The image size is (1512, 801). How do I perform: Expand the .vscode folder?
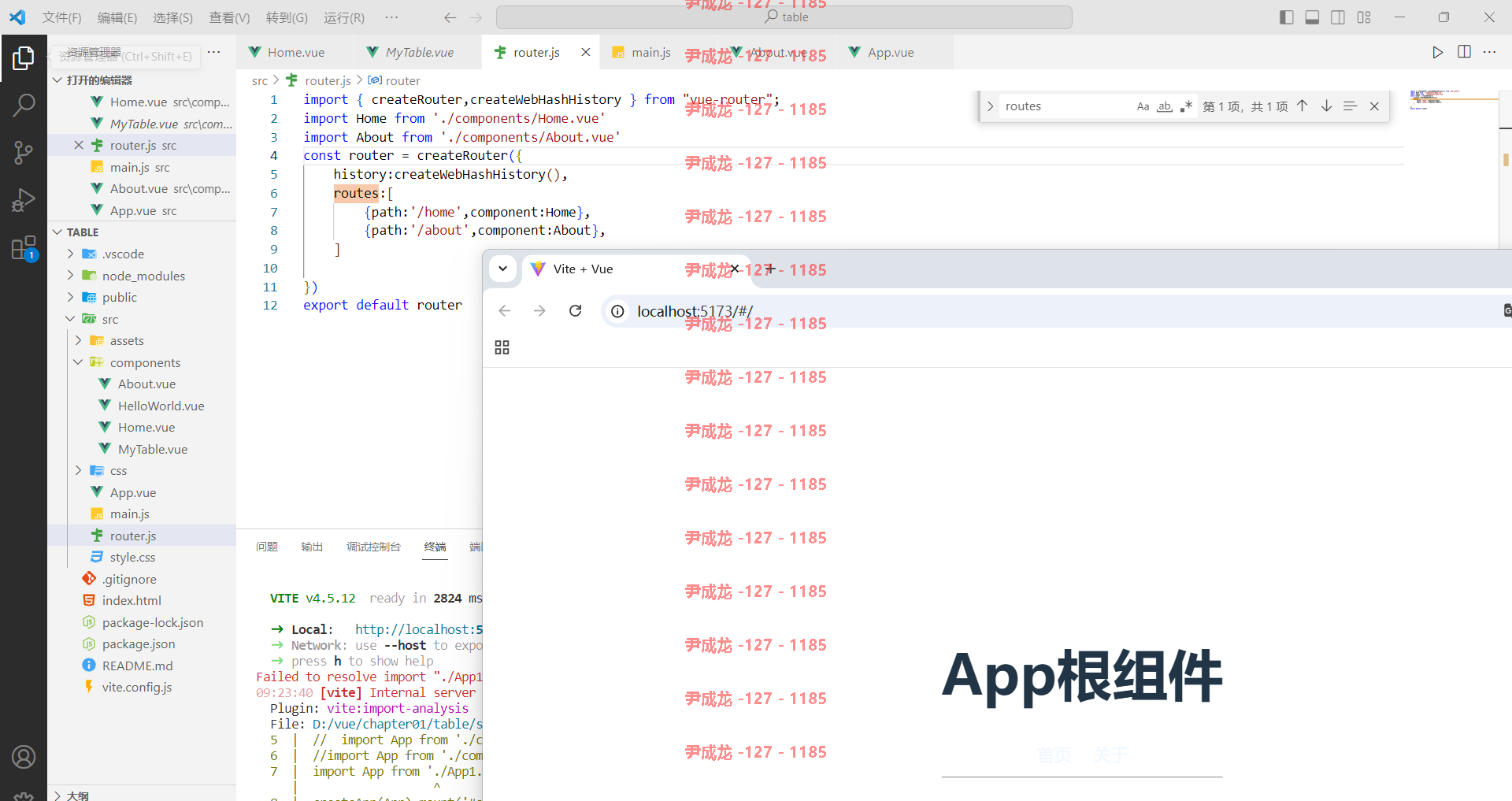[x=70, y=254]
